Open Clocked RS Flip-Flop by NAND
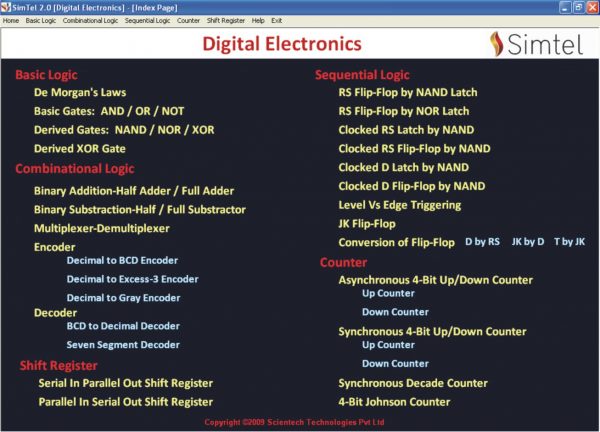 [414, 149]
